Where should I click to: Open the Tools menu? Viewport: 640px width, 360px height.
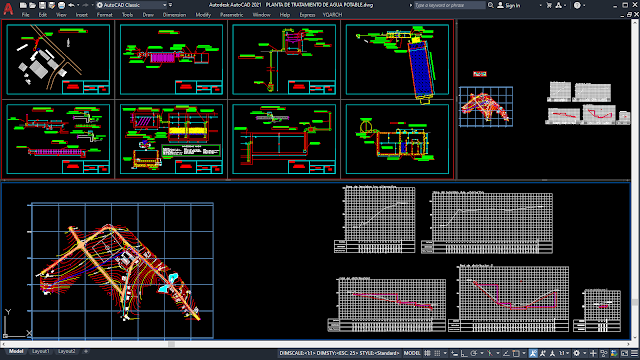(x=127, y=15)
